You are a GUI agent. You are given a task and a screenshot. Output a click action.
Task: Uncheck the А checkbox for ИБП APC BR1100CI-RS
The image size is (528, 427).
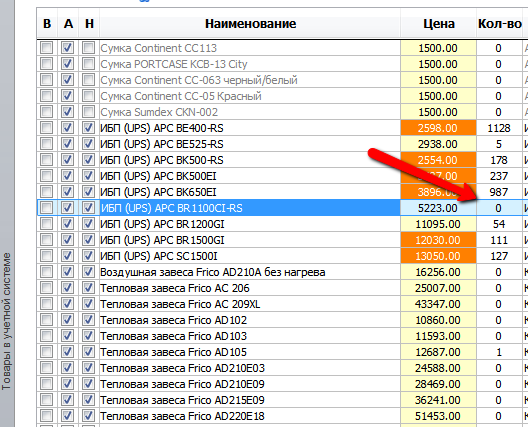point(67,207)
